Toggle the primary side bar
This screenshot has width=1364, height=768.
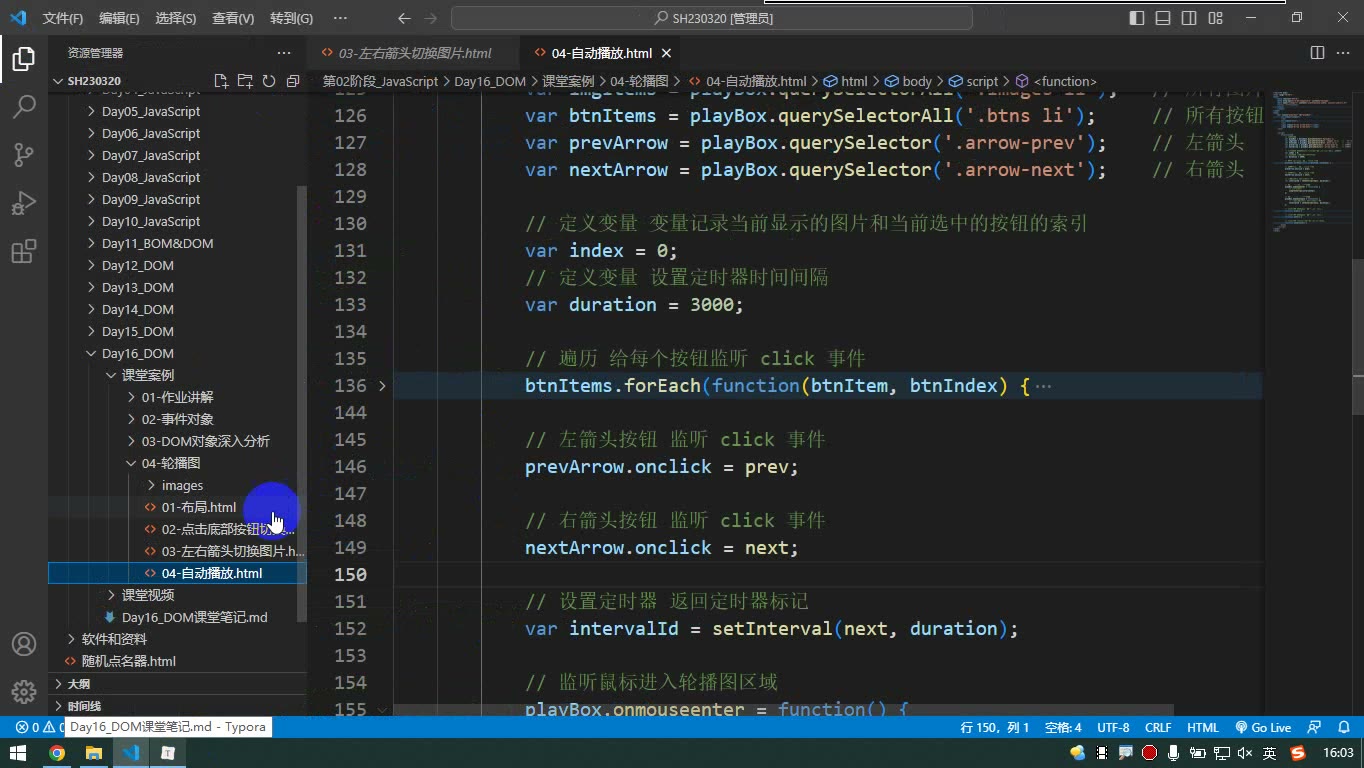(x=1137, y=18)
